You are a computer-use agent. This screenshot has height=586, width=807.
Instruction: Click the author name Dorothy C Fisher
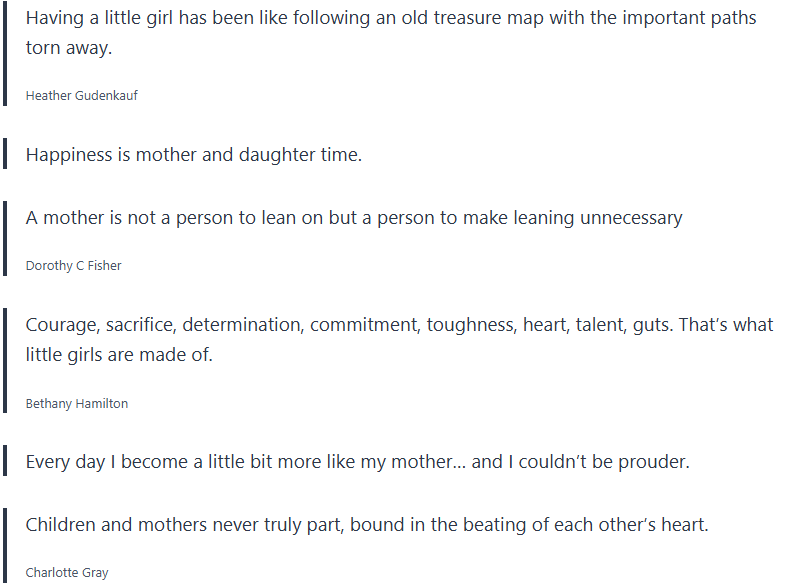pos(73,266)
